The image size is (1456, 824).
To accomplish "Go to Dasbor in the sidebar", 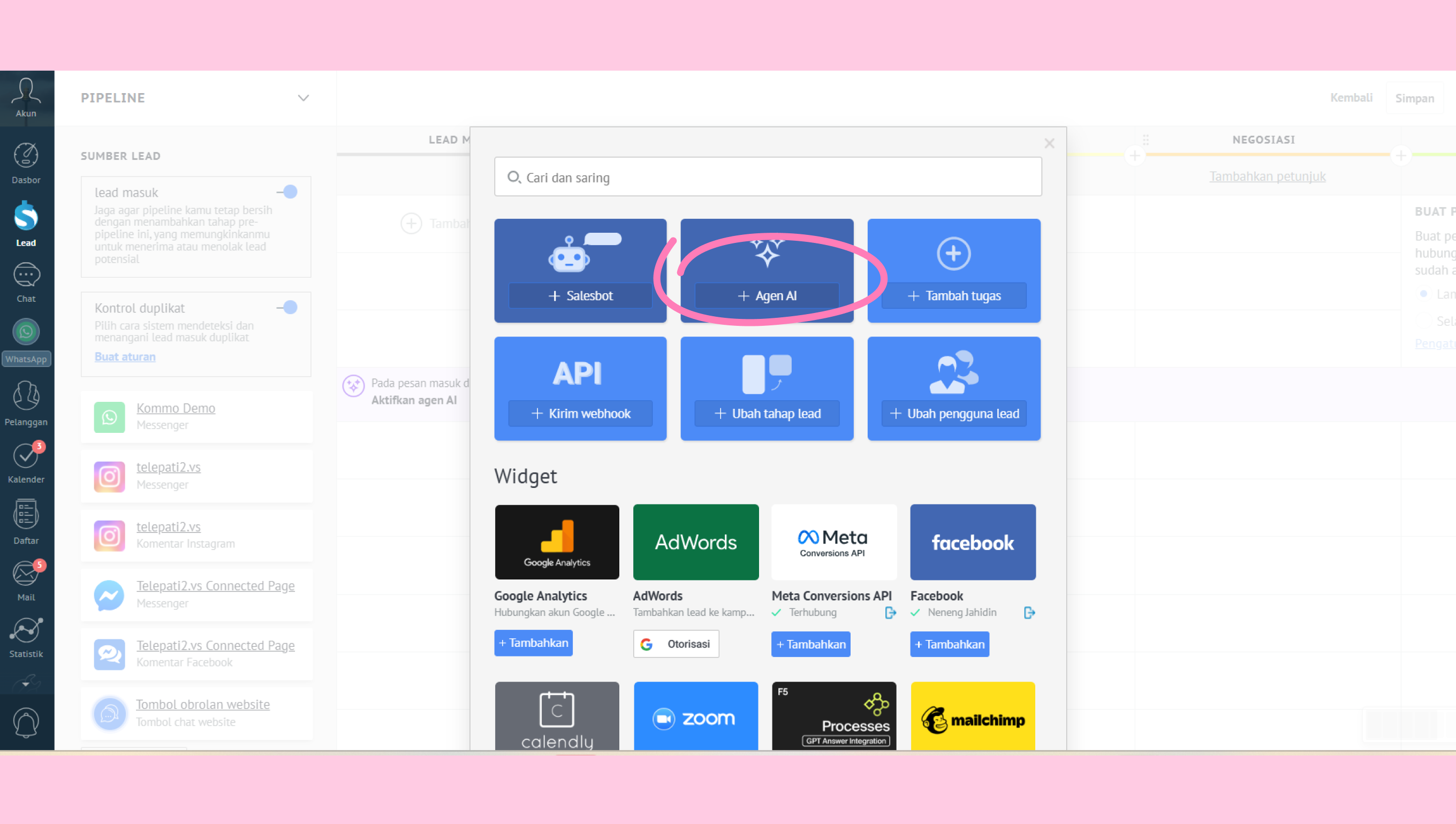I will (x=26, y=163).
